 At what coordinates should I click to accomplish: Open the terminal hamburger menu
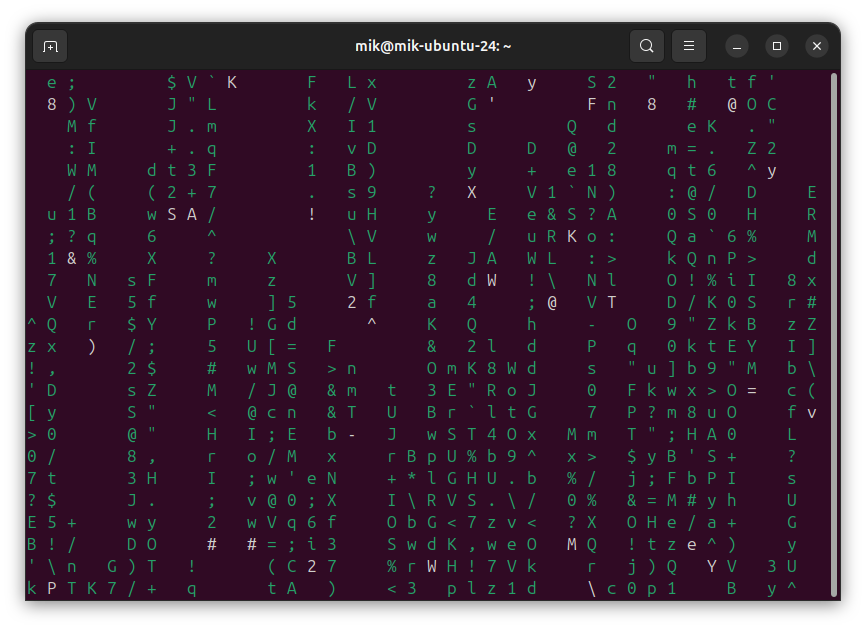[688, 46]
